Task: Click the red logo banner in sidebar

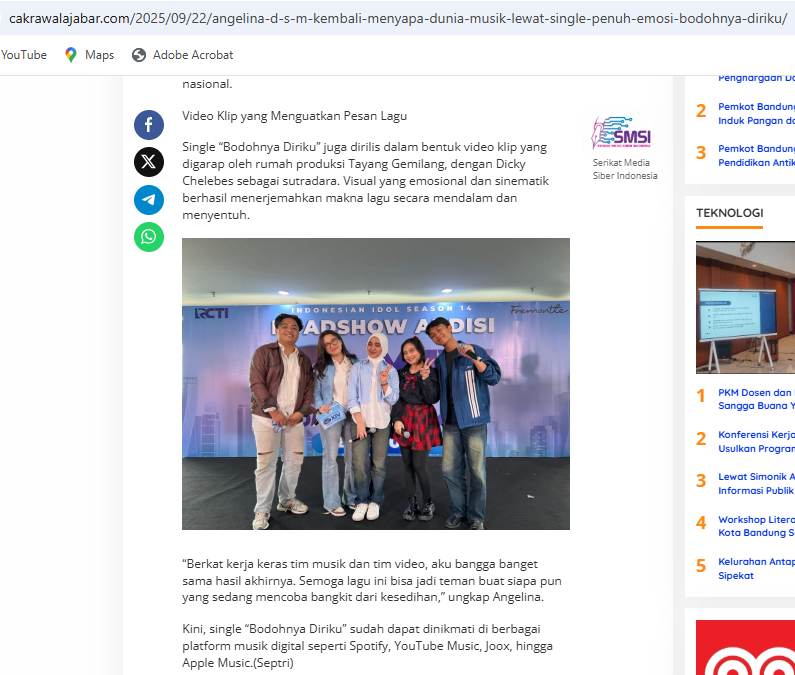Action: 745,647
